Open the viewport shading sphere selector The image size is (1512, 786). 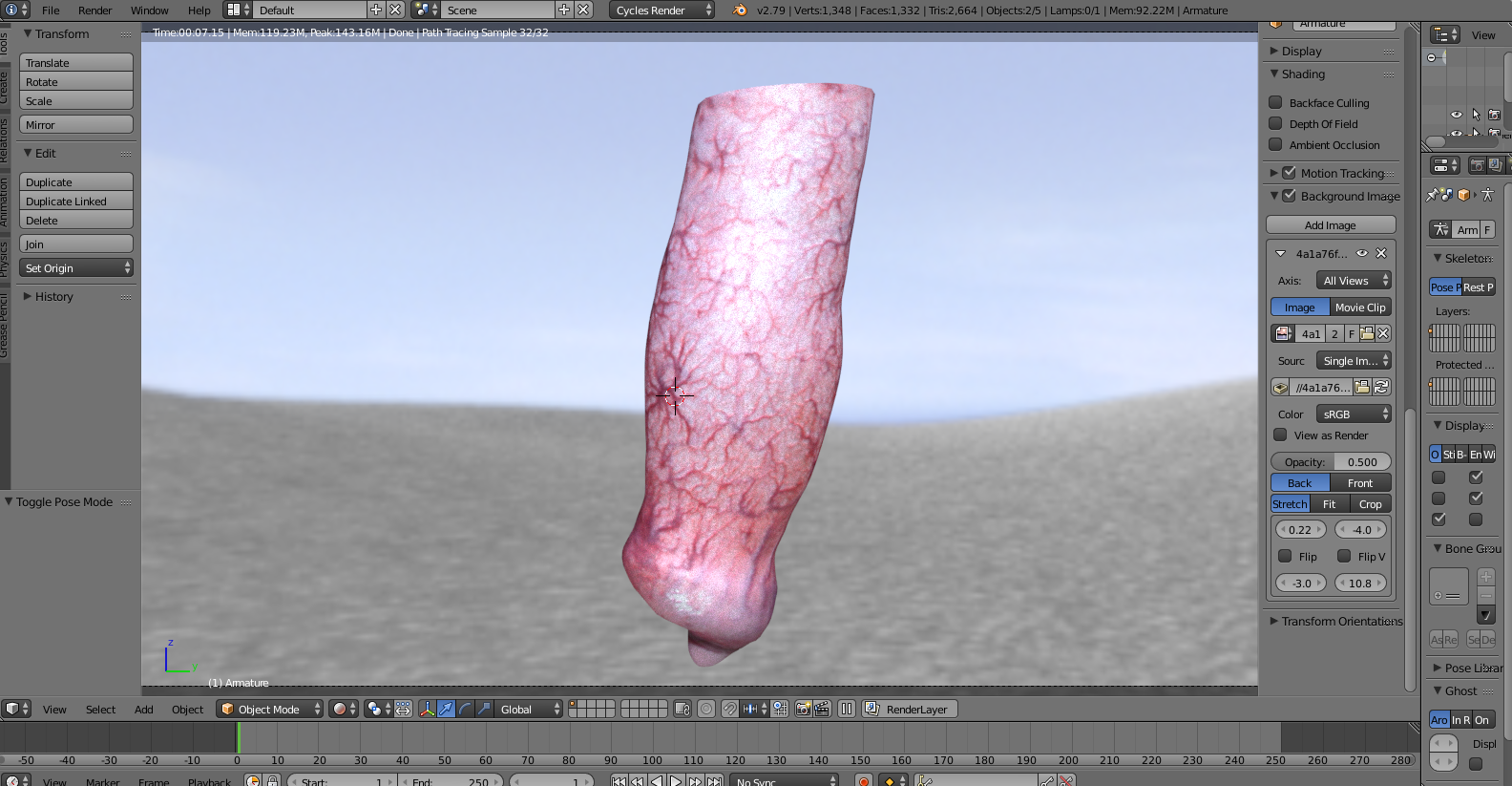(x=344, y=709)
